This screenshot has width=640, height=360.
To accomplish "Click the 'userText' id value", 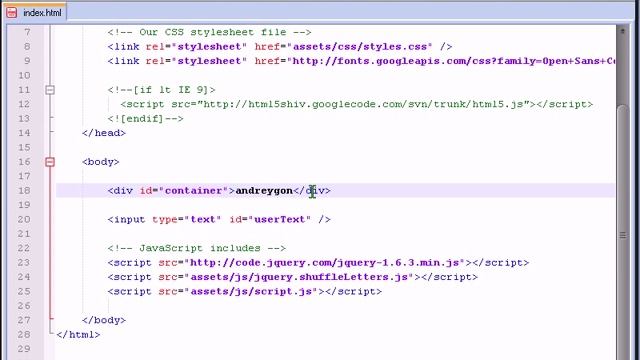I will tap(280, 220).
